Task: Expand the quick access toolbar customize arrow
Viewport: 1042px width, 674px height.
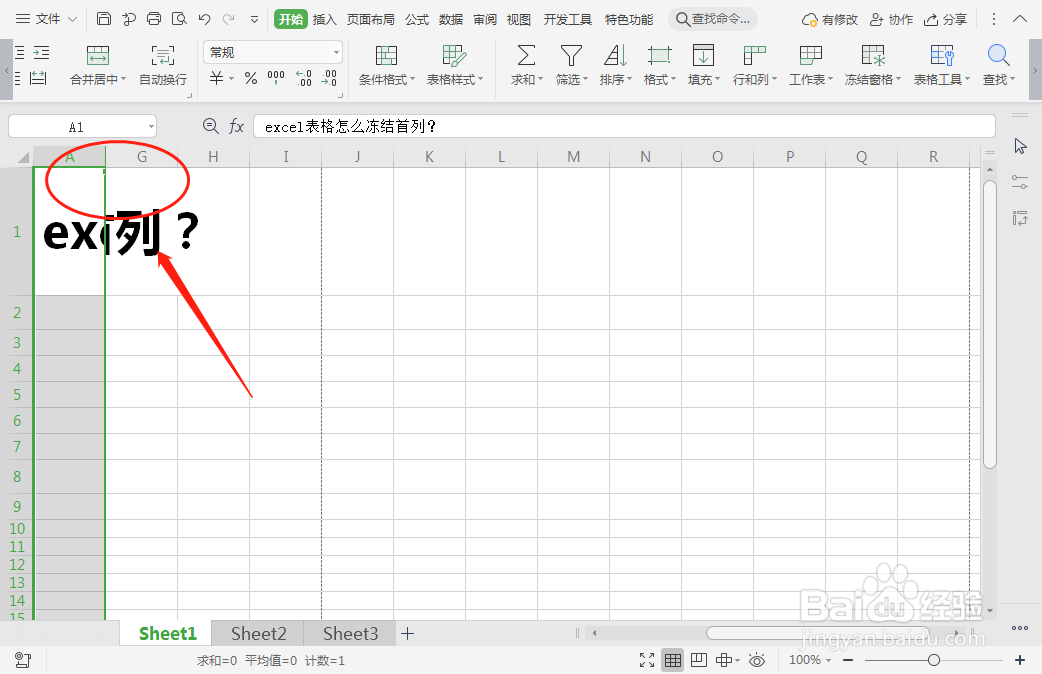Action: click(x=254, y=19)
